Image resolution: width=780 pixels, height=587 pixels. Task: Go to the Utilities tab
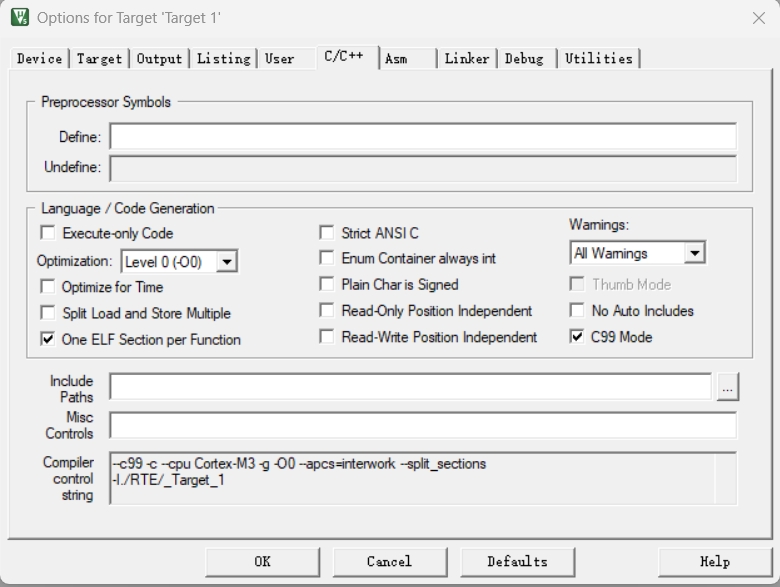coord(598,59)
